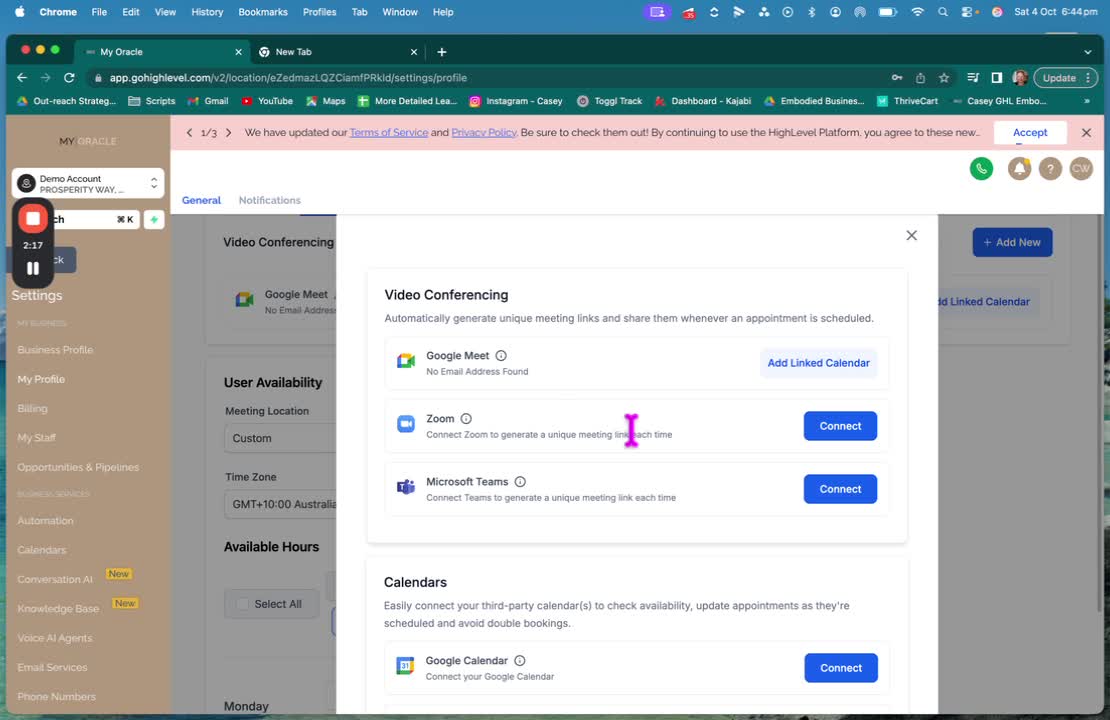Open Conversation AI in the sidebar
1110x720 pixels.
coord(55,579)
